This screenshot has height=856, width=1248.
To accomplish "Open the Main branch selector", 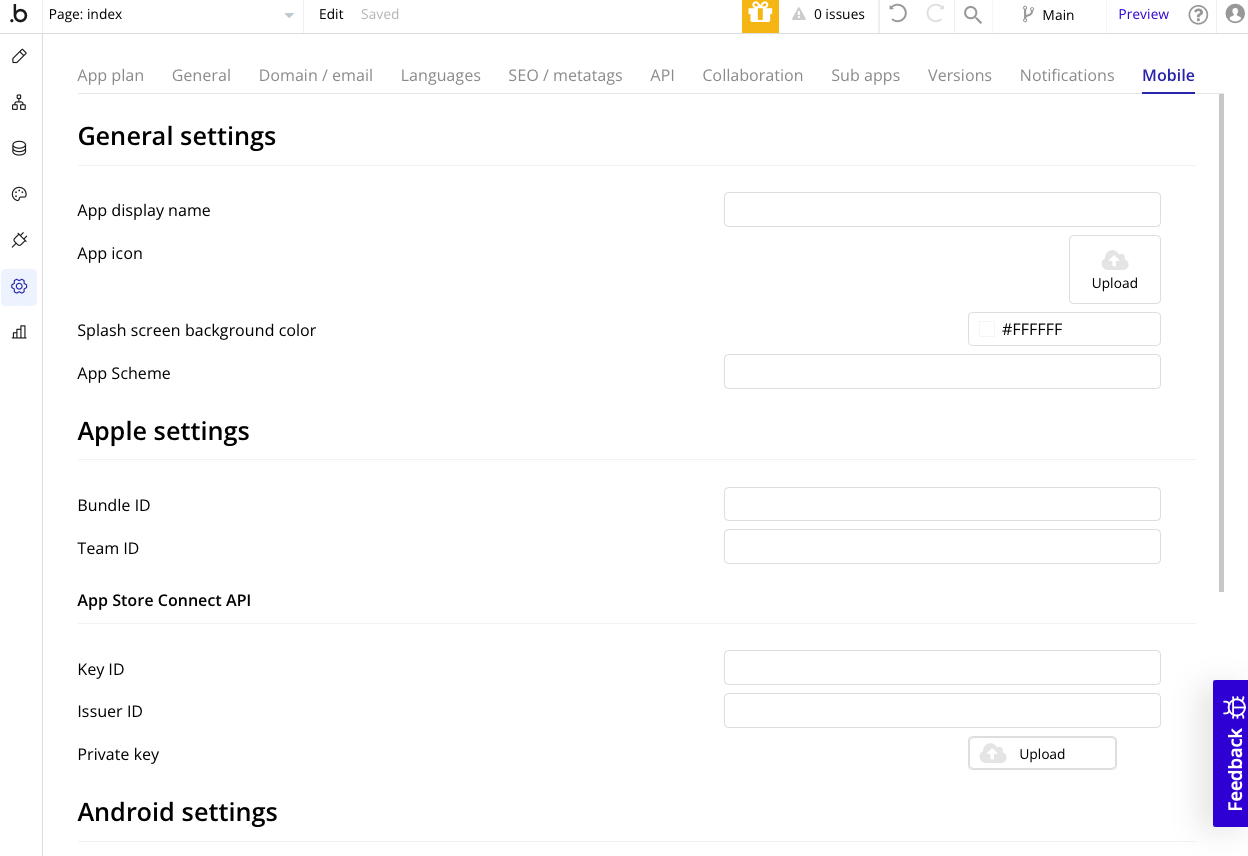I will click(x=1047, y=15).
